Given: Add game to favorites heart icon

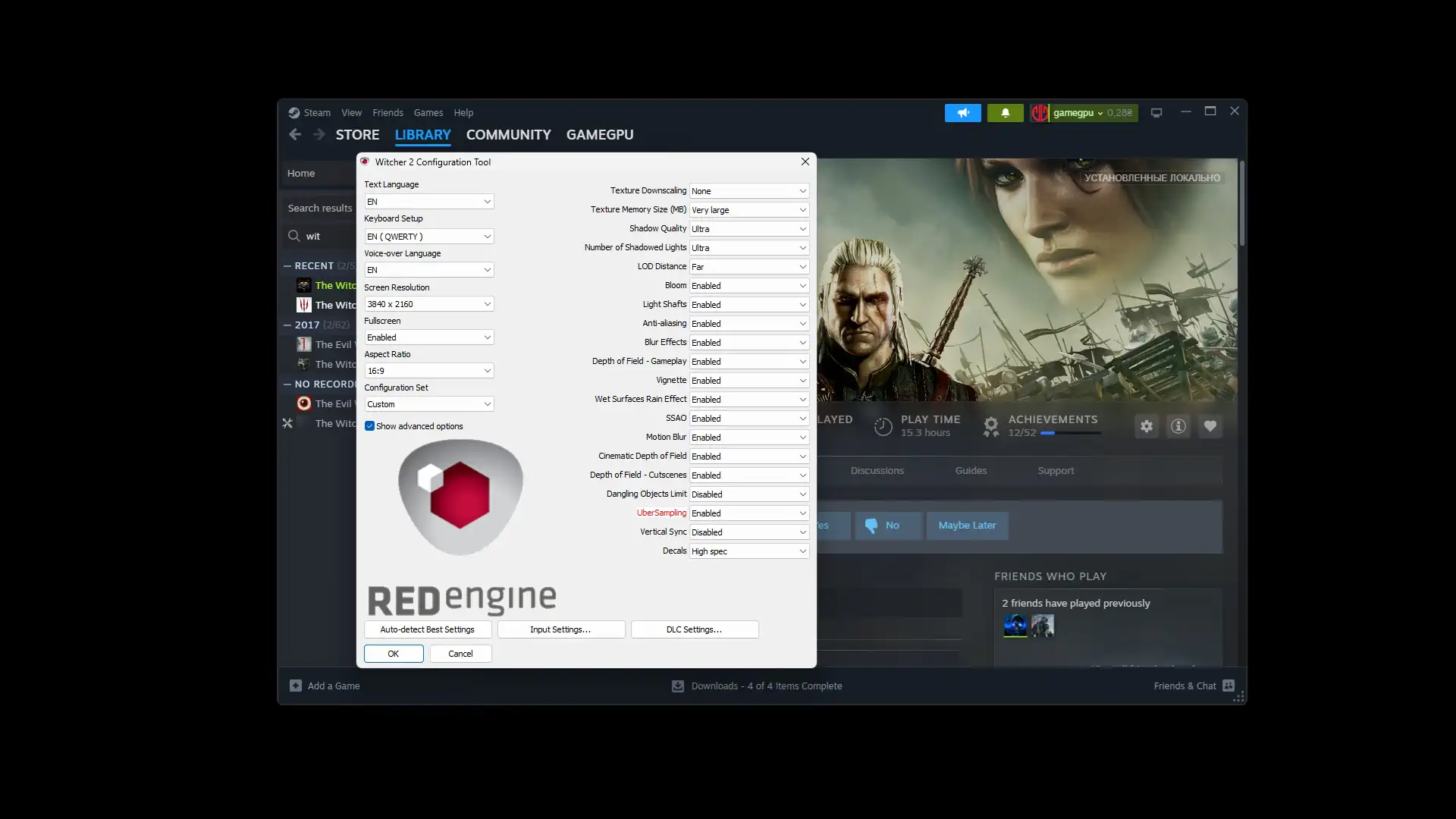Looking at the screenshot, I should pyautogui.click(x=1210, y=426).
